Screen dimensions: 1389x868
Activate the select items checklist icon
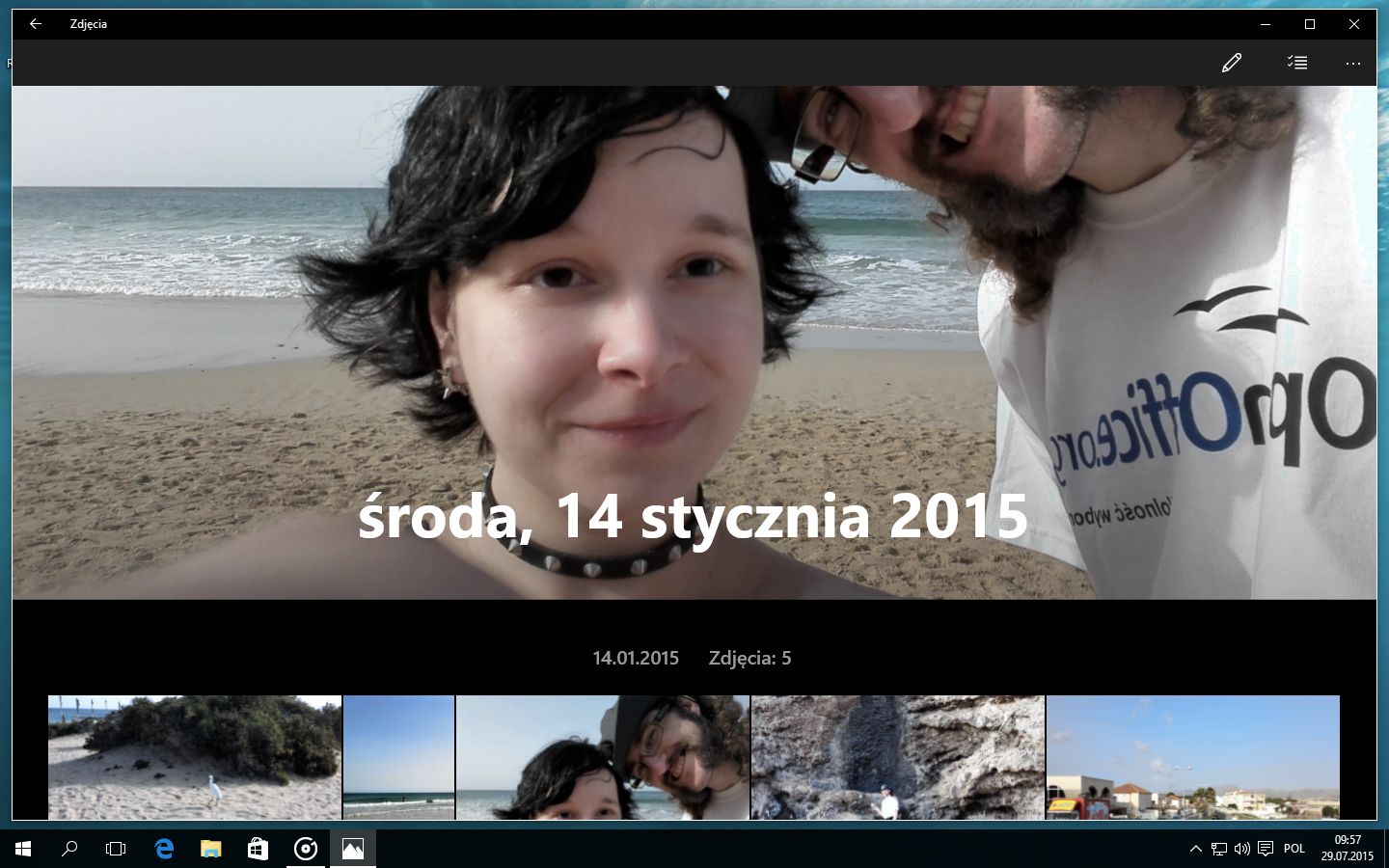tap(1297, 63)
